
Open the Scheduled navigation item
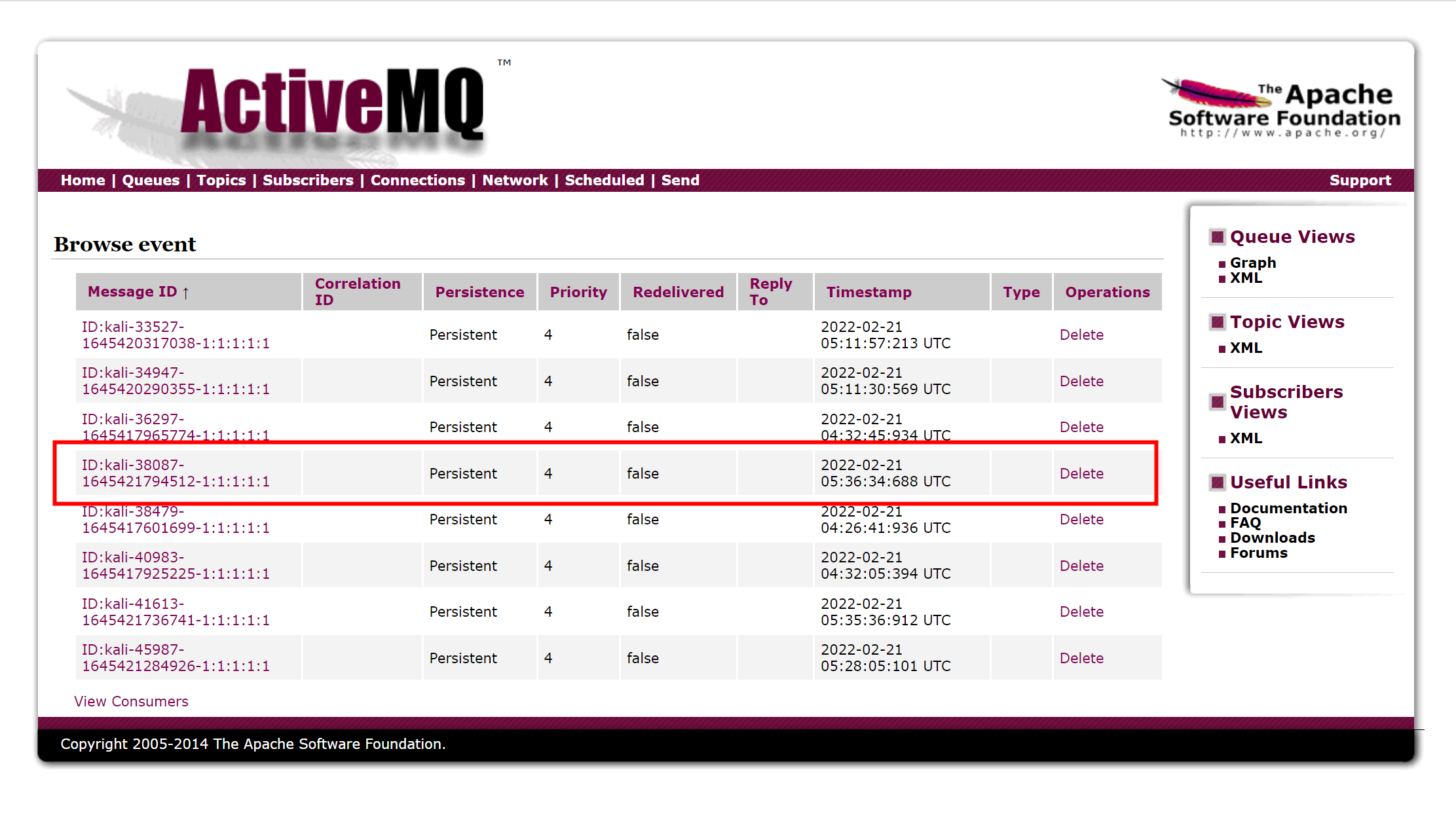pyautogui.click(x=604, y=180)
